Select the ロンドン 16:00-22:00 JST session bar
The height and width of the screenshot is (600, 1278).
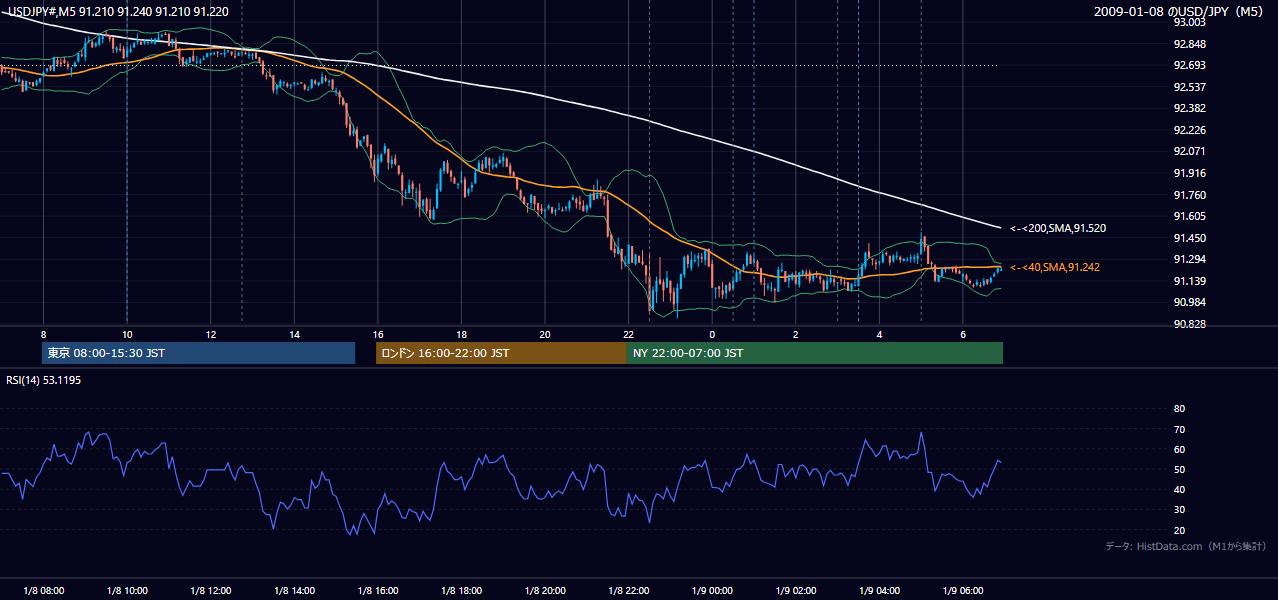click(x=501, y=353)
